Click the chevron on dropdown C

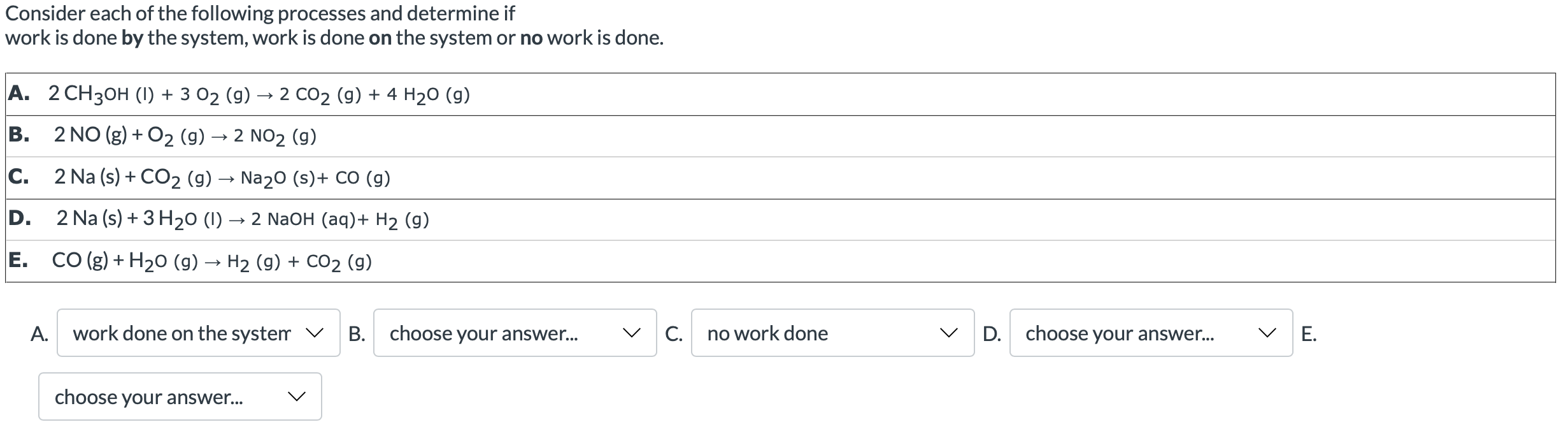(949, 333)
